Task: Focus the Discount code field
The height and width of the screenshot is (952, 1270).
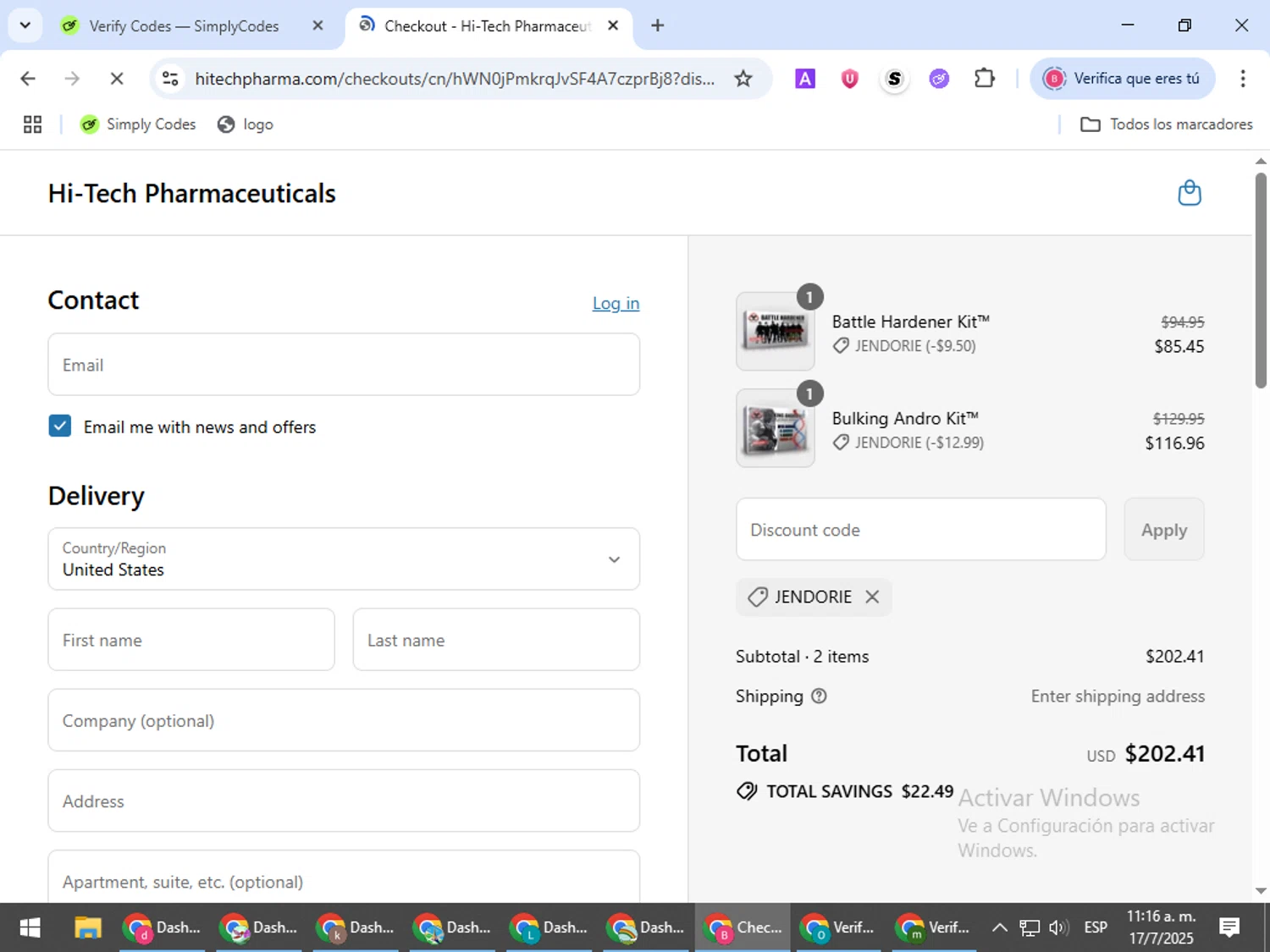Action: [x=921, y=530]
